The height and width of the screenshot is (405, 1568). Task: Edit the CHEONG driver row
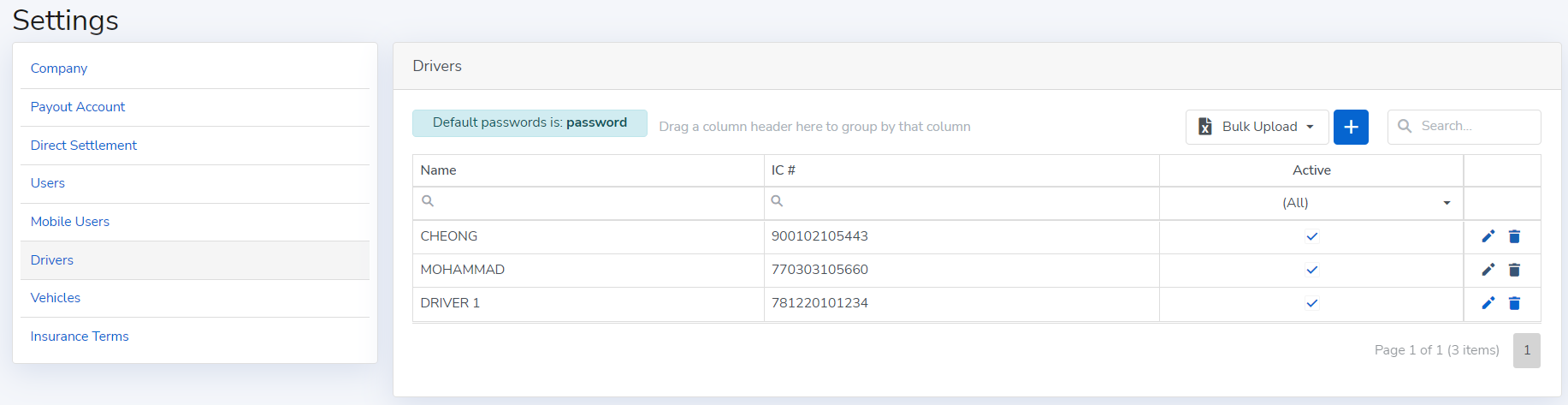[1488, 236]
